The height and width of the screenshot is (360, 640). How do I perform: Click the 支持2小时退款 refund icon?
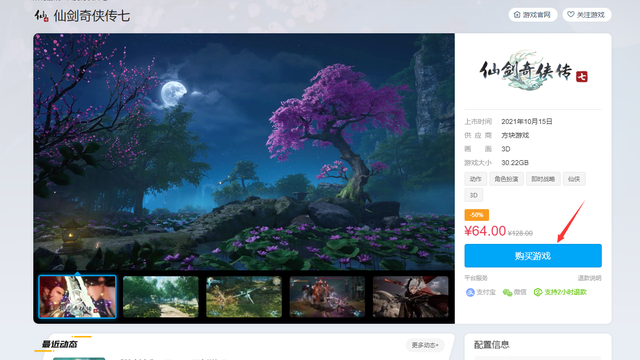538,292
